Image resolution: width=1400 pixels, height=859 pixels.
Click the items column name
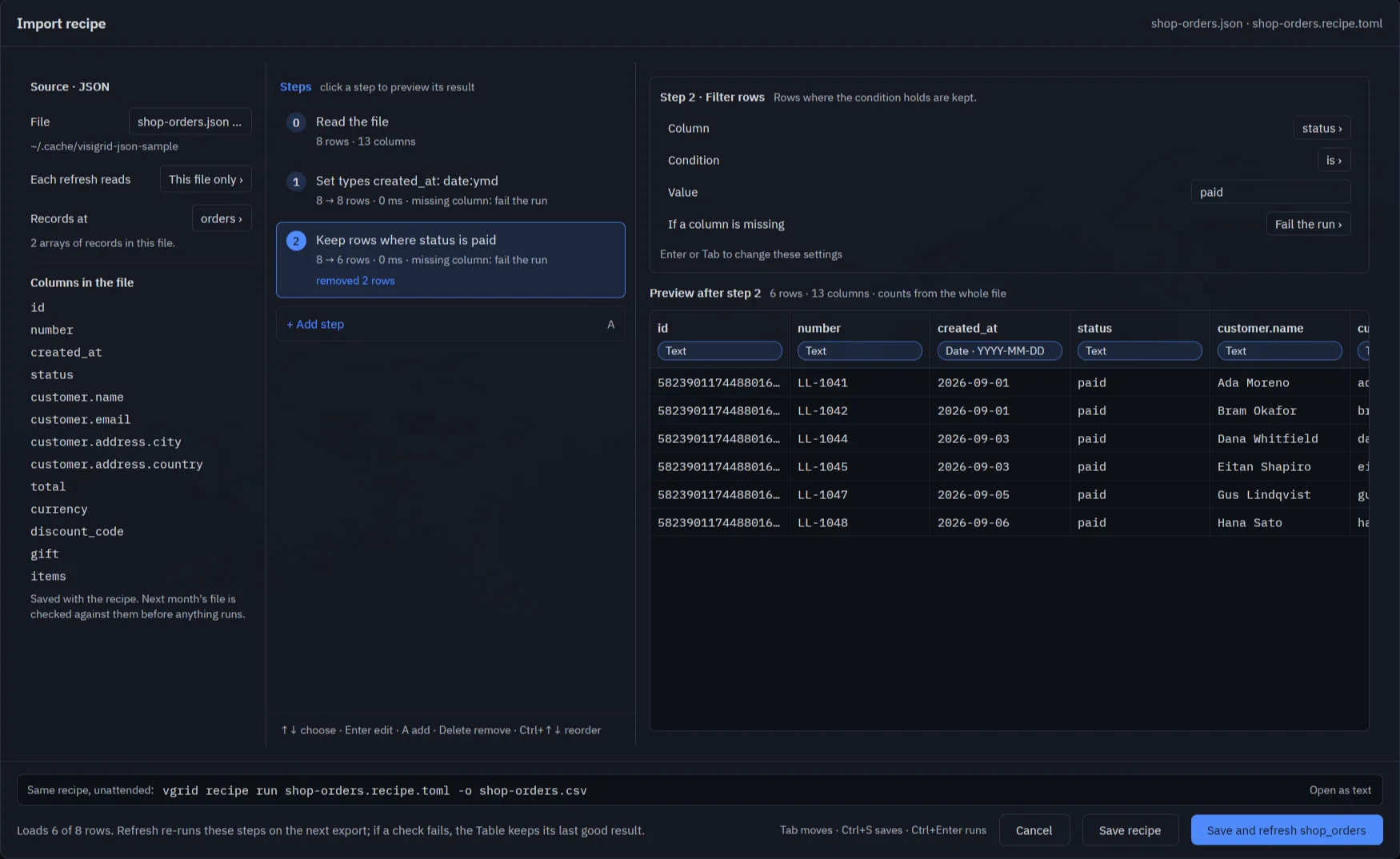(x=48, y=576)
